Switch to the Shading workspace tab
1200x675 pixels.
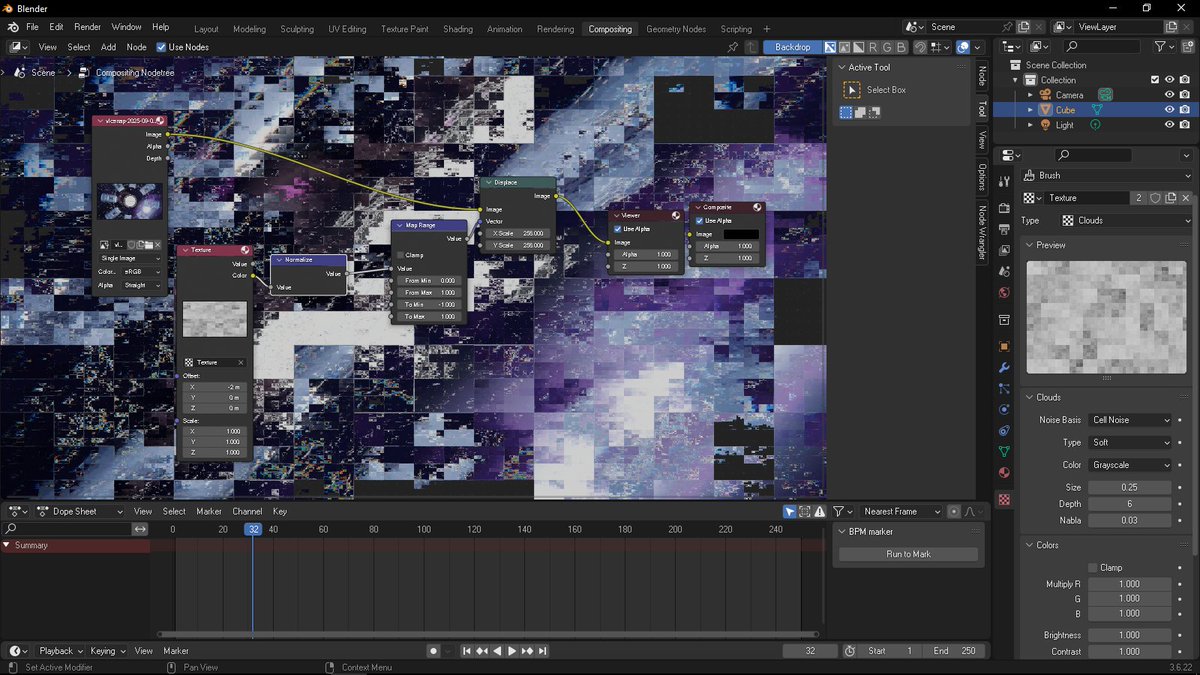(458, 28)
